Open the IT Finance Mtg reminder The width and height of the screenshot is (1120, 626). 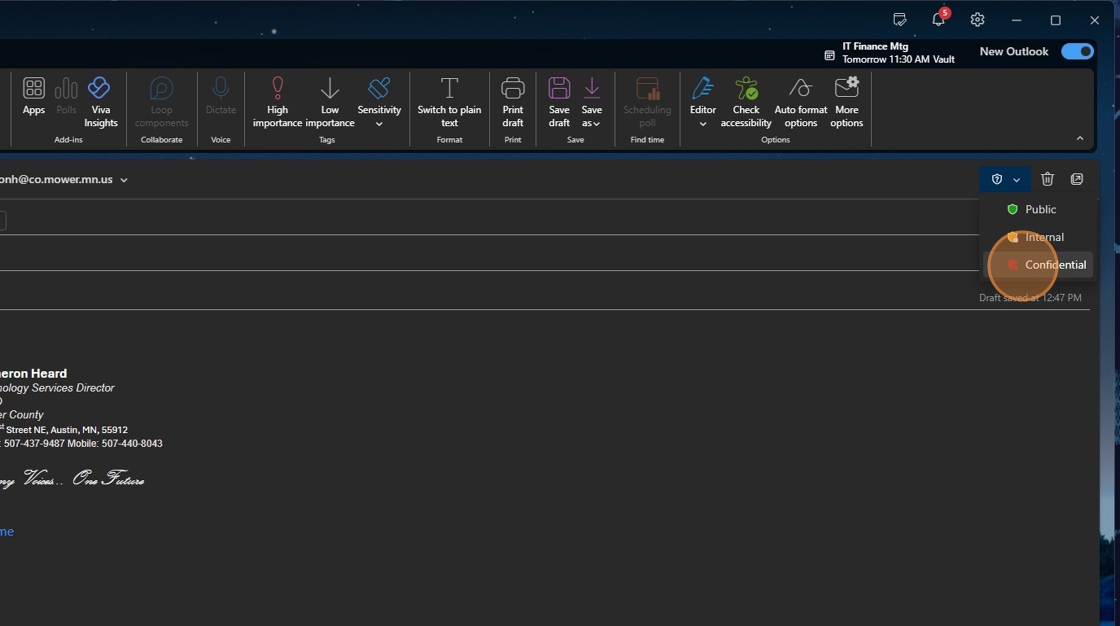[x=890, y=53]
